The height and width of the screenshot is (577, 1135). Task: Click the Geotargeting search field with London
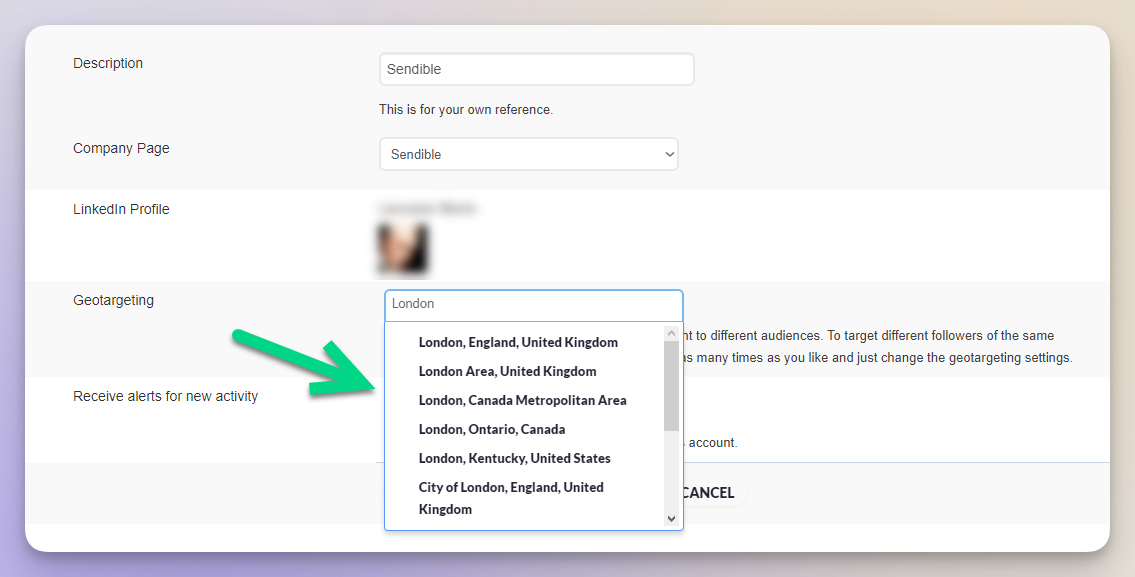(533, 304)
